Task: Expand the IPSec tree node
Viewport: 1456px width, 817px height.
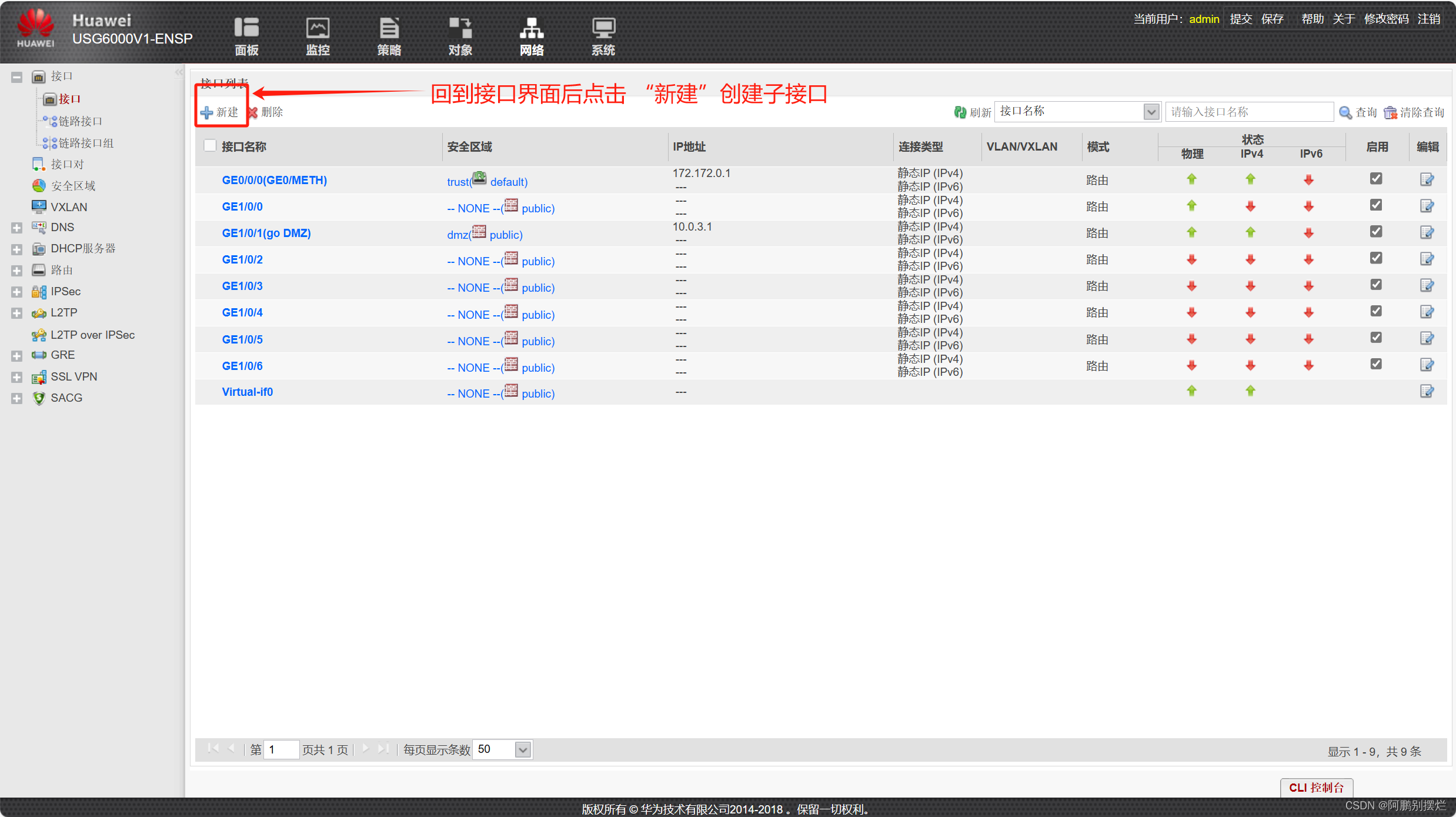Action: [x=16, y=292]
